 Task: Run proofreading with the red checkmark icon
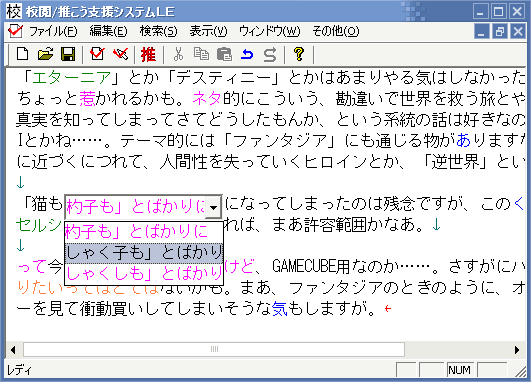(x=98, y=54)
